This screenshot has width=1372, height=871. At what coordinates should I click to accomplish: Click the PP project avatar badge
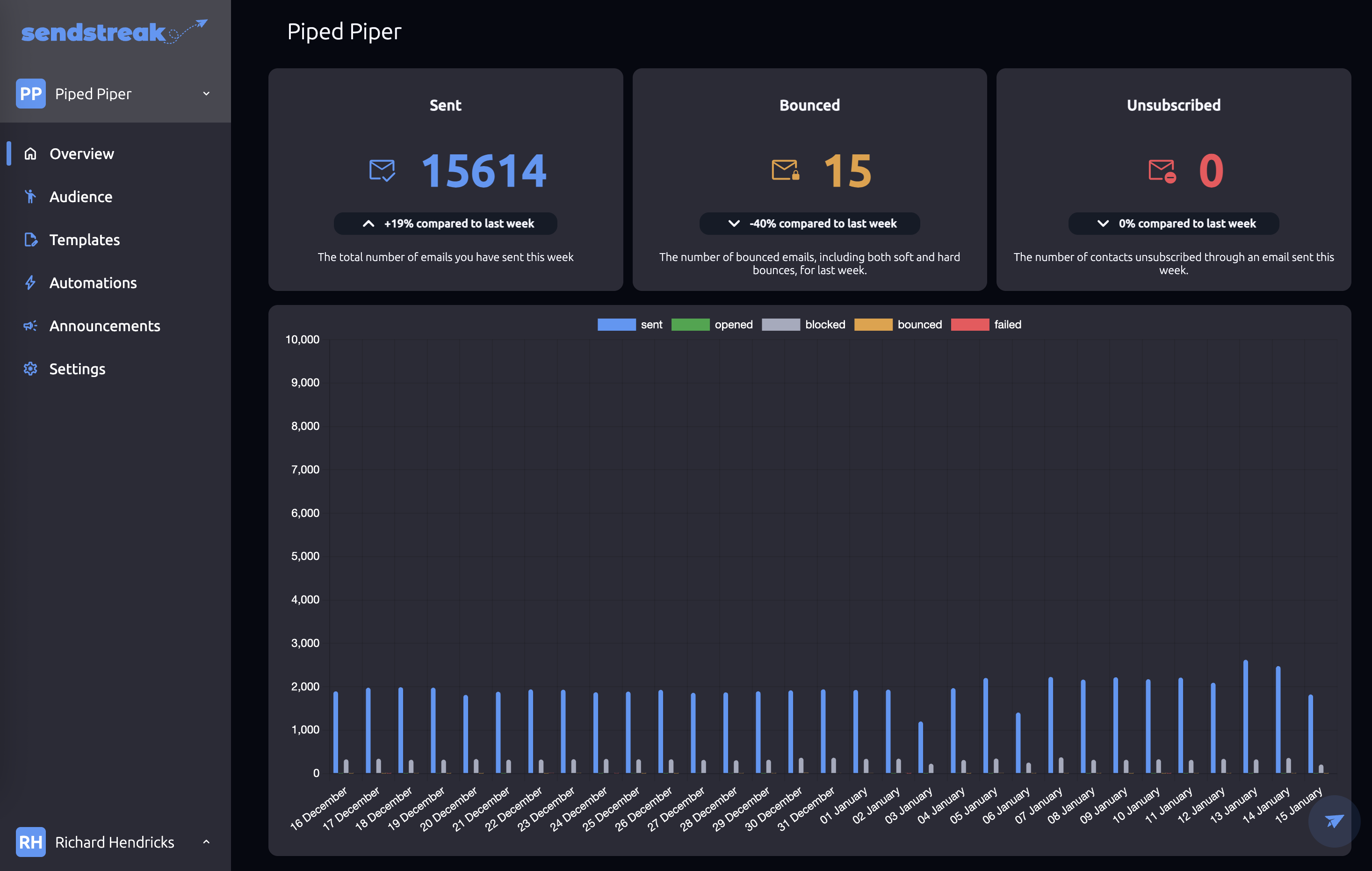click(x=31, y=94)
